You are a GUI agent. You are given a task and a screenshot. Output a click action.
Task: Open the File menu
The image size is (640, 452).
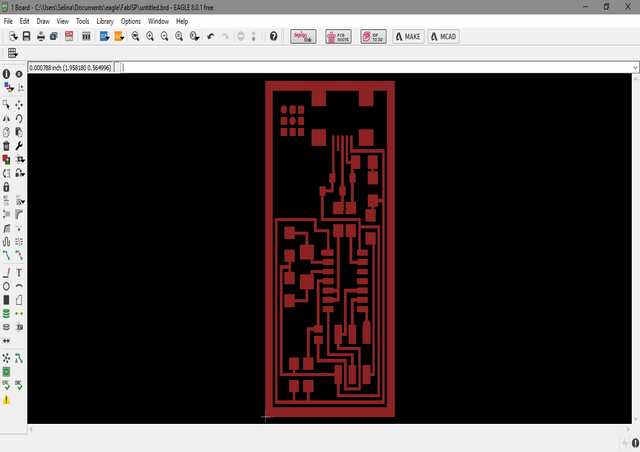click(8, 21)
